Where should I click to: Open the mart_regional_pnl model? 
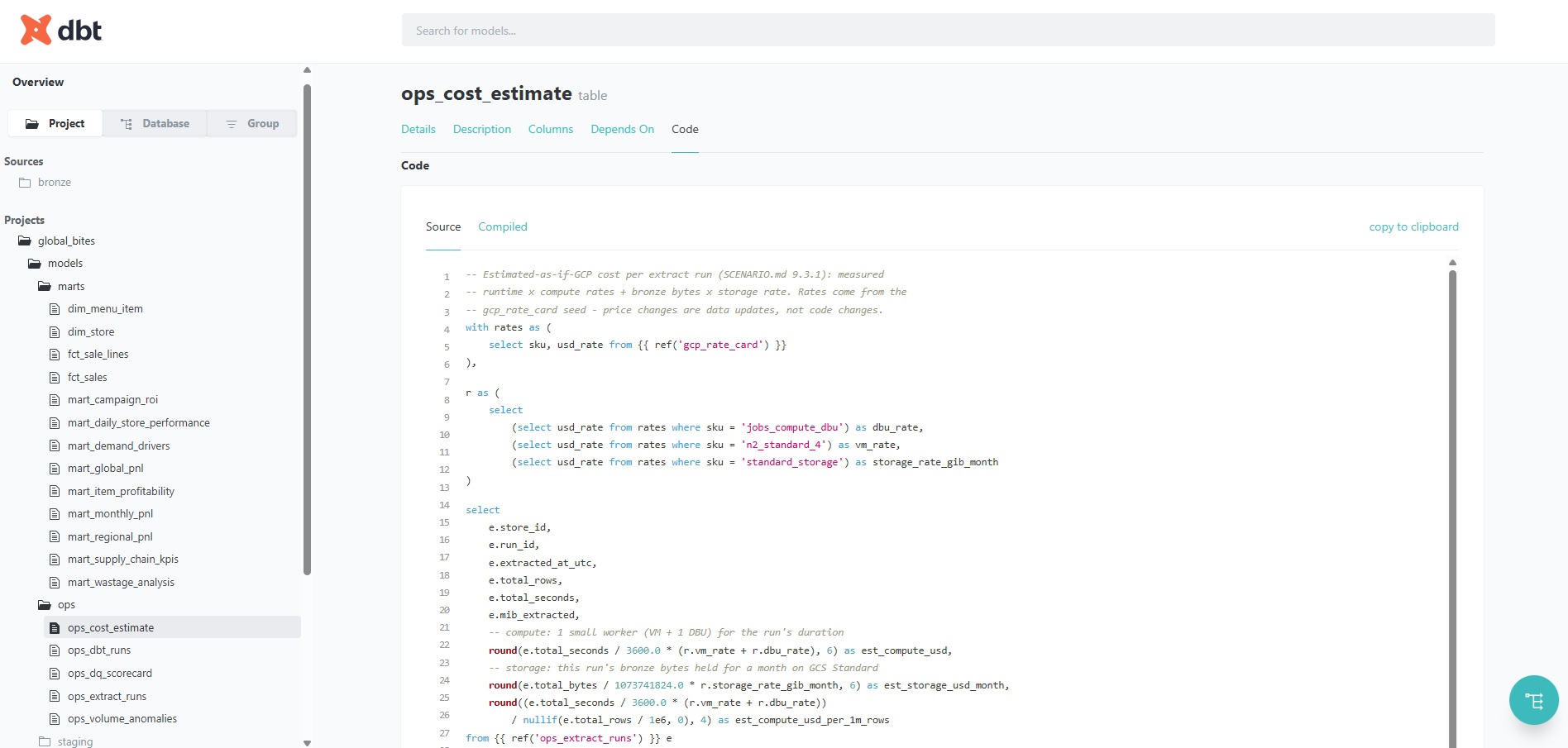point(110,537)
